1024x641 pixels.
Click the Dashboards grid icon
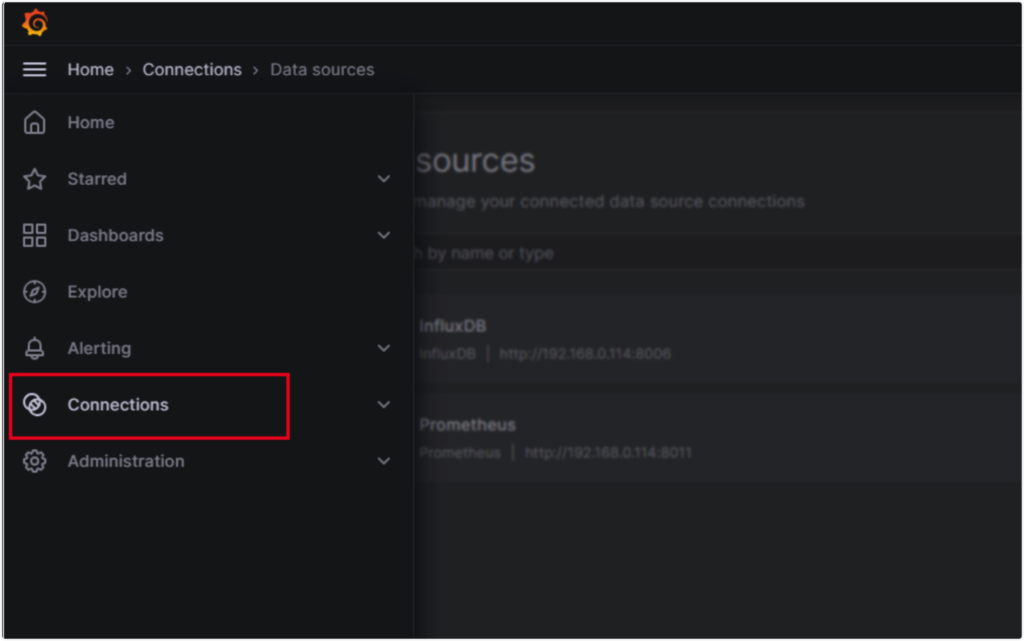(35, 236)
